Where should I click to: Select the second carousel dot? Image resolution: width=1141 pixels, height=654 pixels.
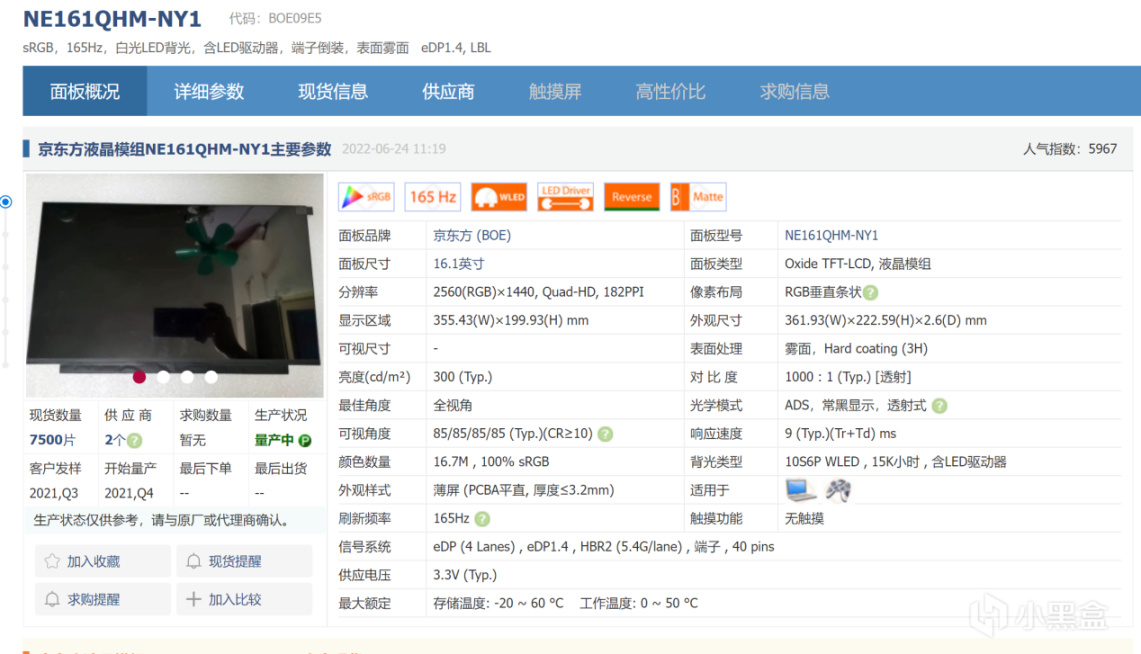point(164,377)
